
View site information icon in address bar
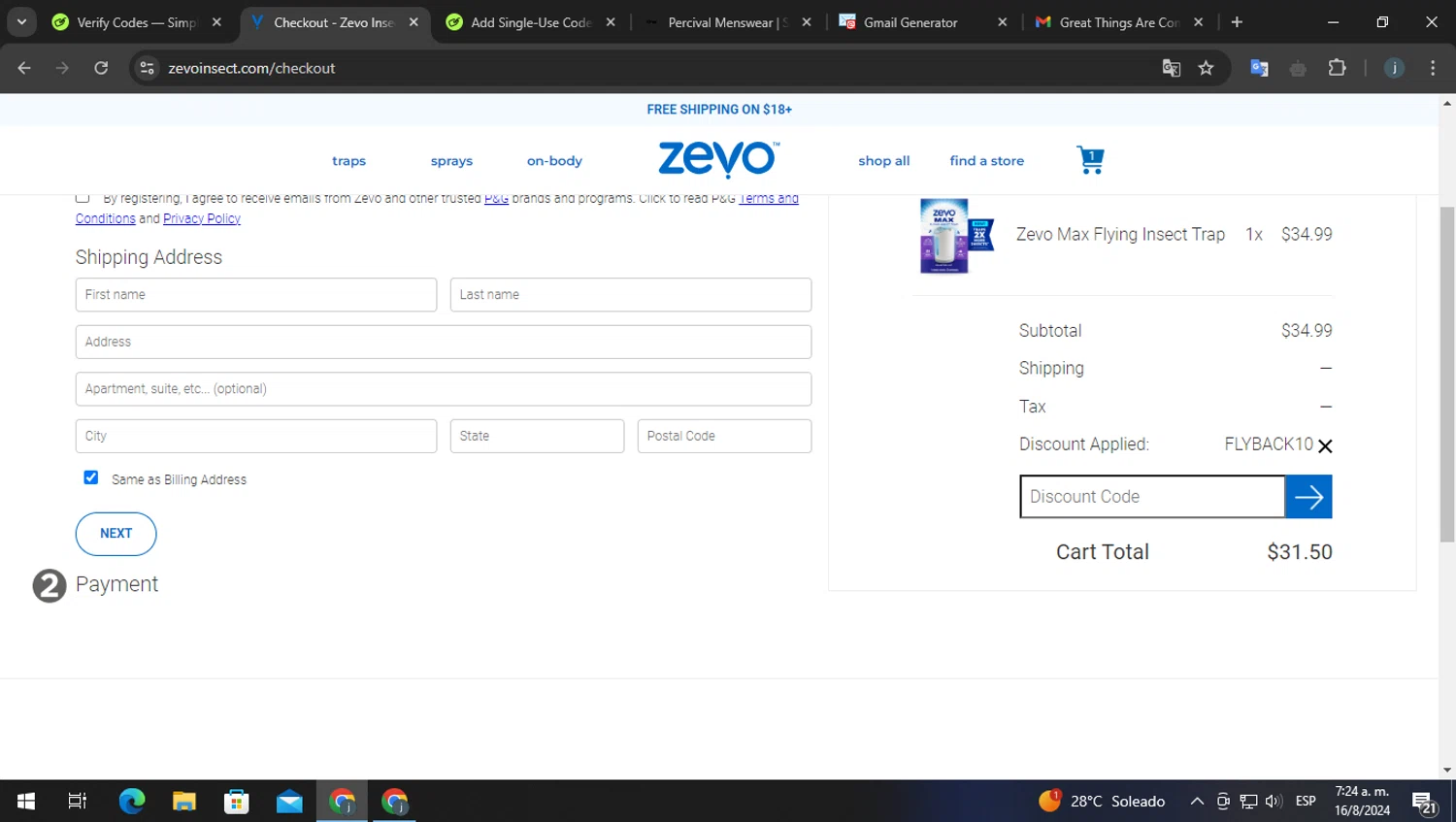coord(147,68)
